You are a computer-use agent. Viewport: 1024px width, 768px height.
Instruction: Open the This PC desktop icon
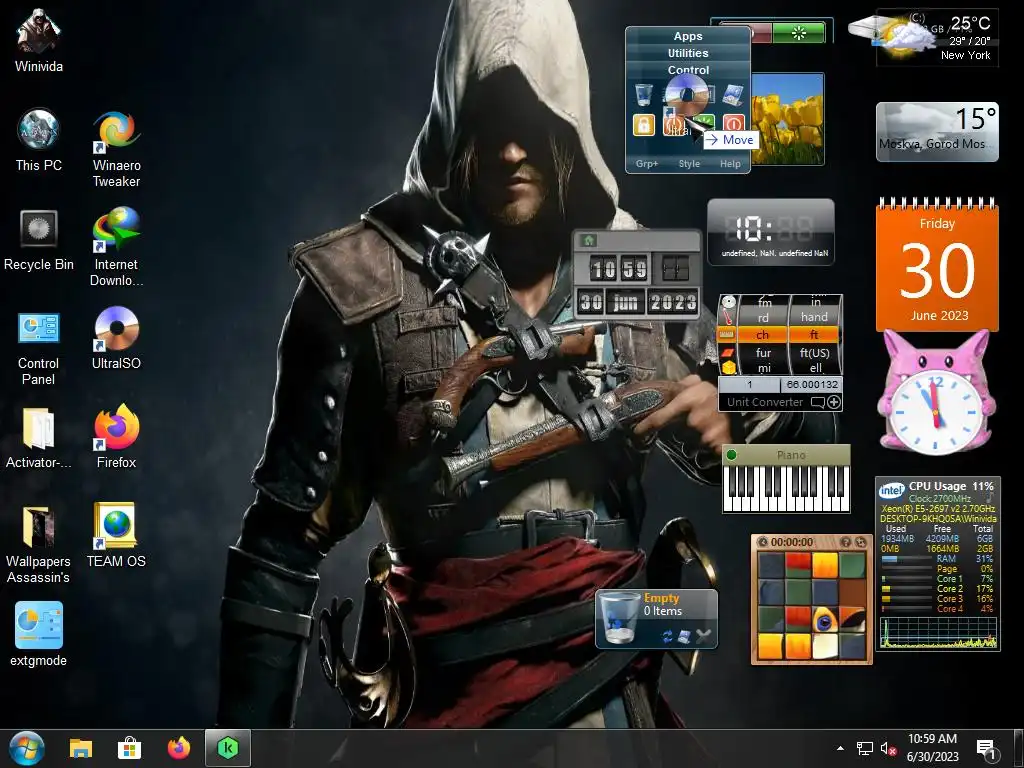coord(39,140)
